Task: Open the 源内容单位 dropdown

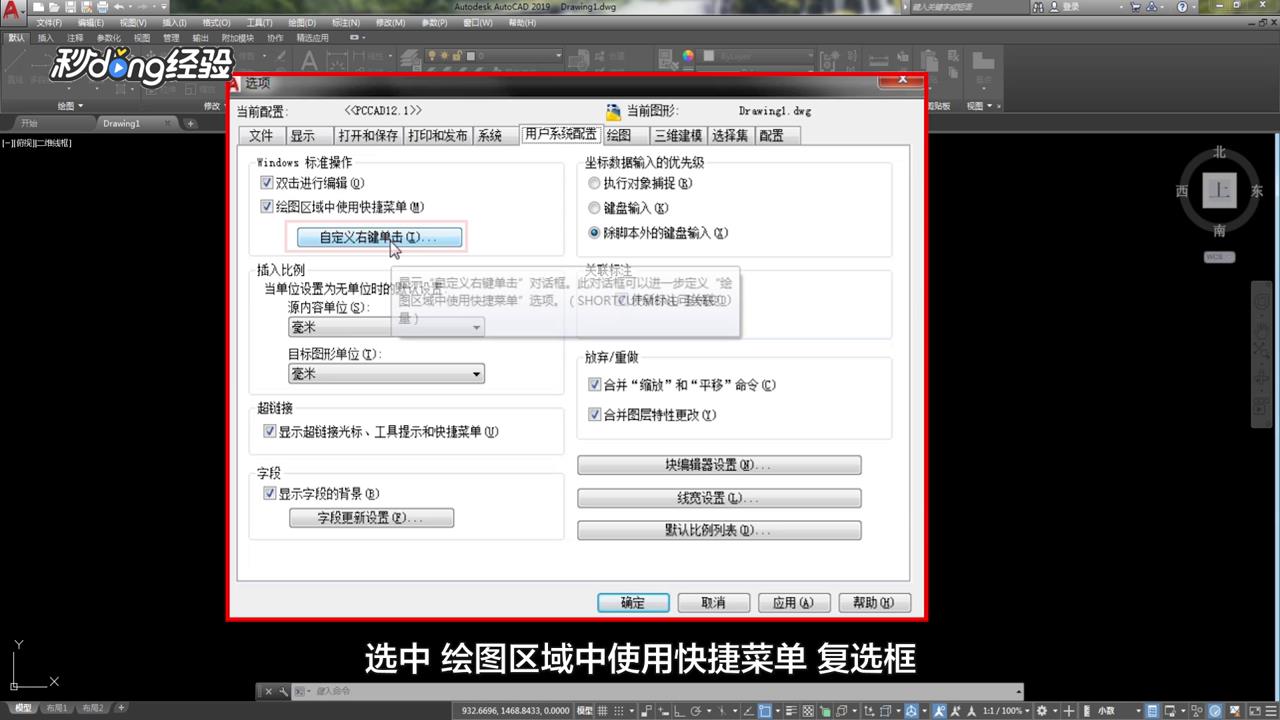Action: point(386,327)
